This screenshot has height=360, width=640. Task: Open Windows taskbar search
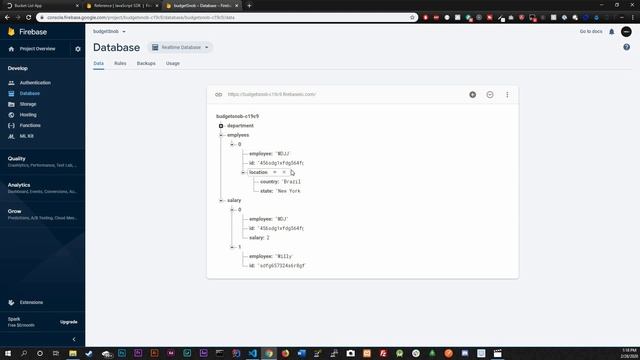click(24, 353)
